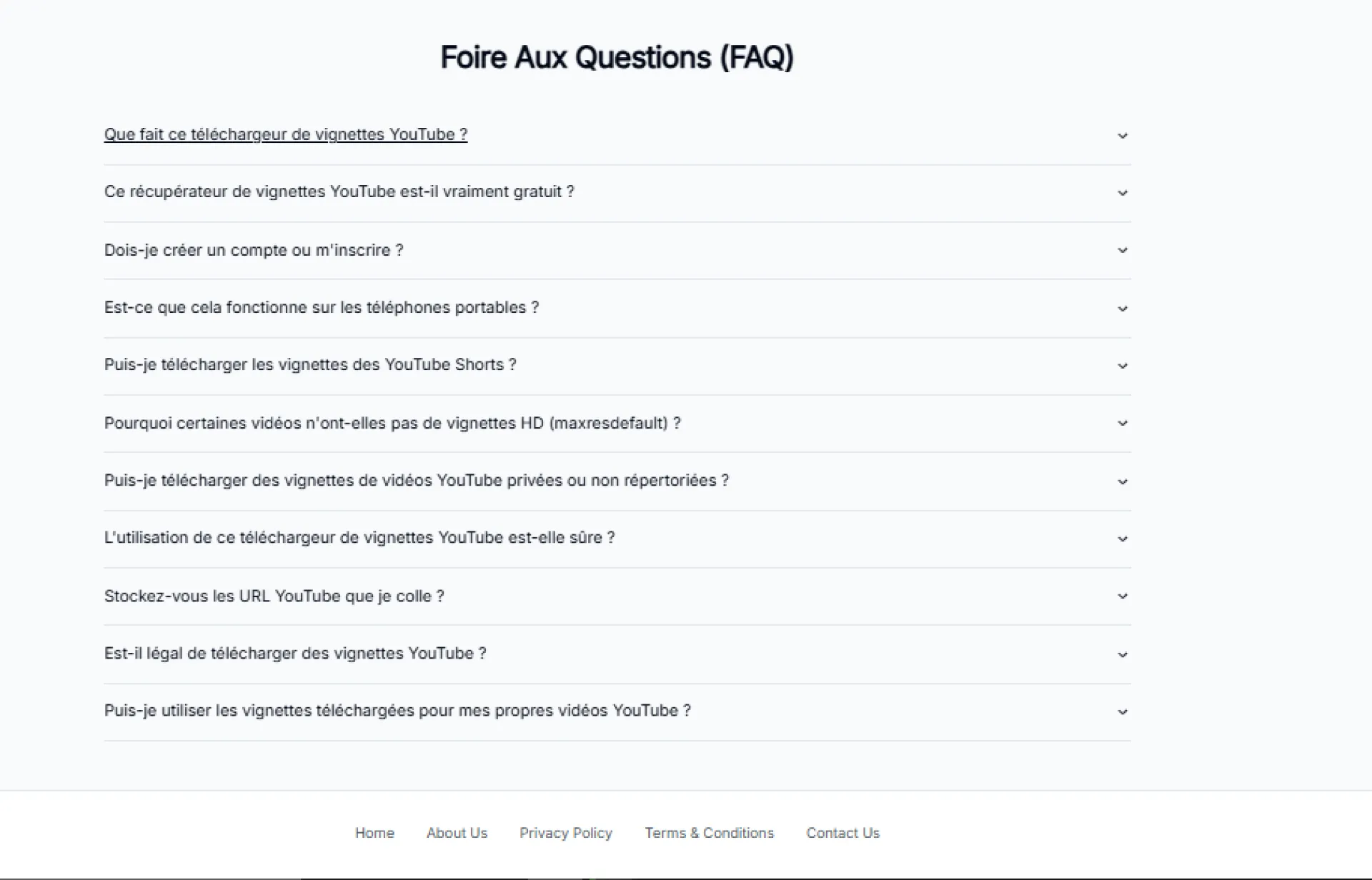The height and width of the screenshot is (880, 1372).
Task: Expand chevron on 'Dois-je créer un compte' row
Action: pos(1122,251)
